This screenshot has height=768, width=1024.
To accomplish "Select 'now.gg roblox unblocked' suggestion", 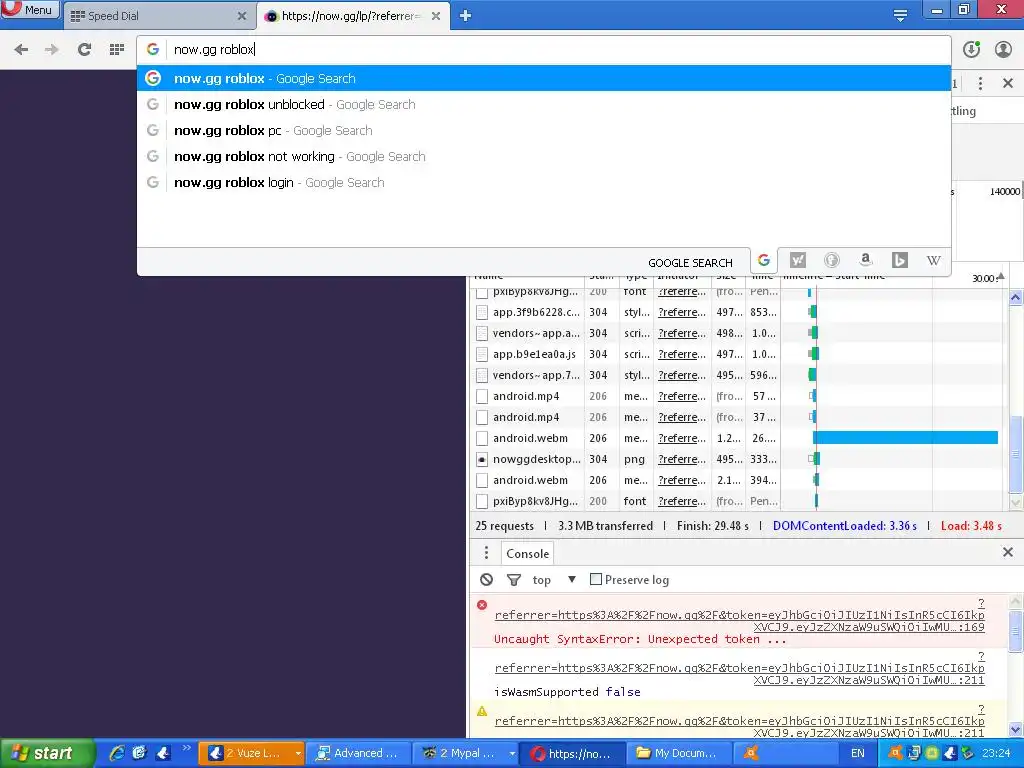I will (543, 104).
